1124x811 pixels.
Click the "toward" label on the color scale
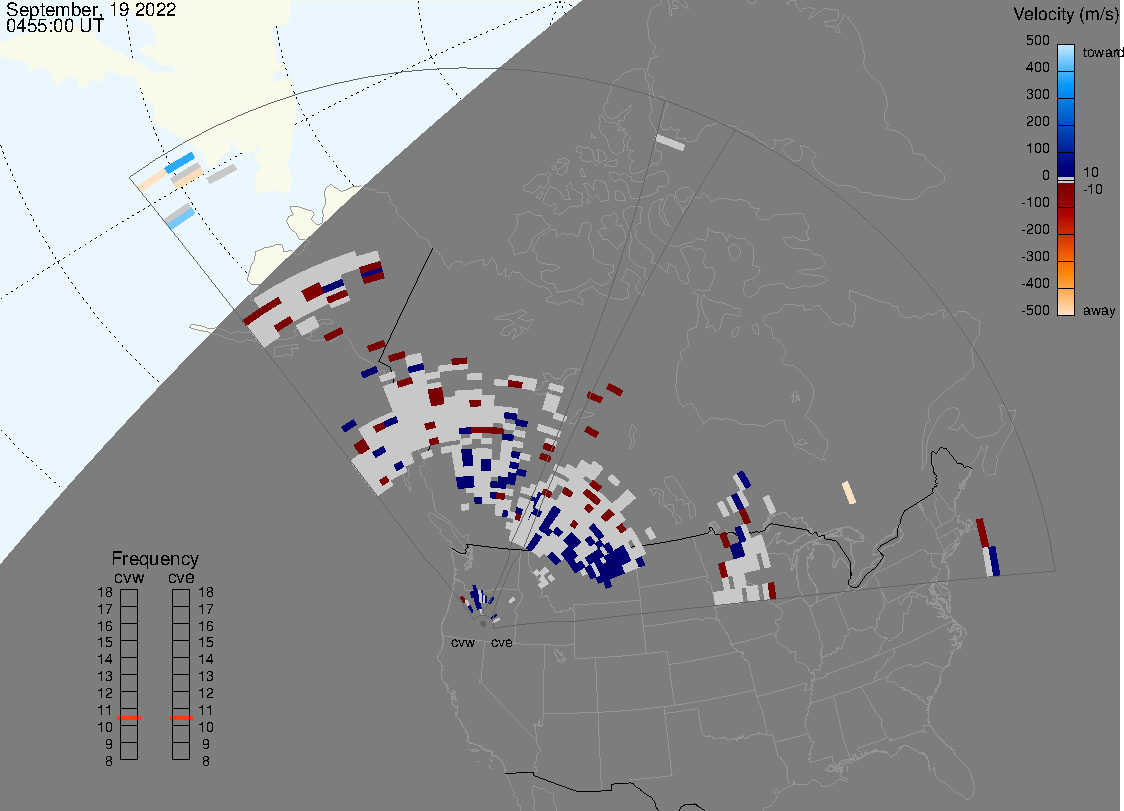tap(1102, 52)
